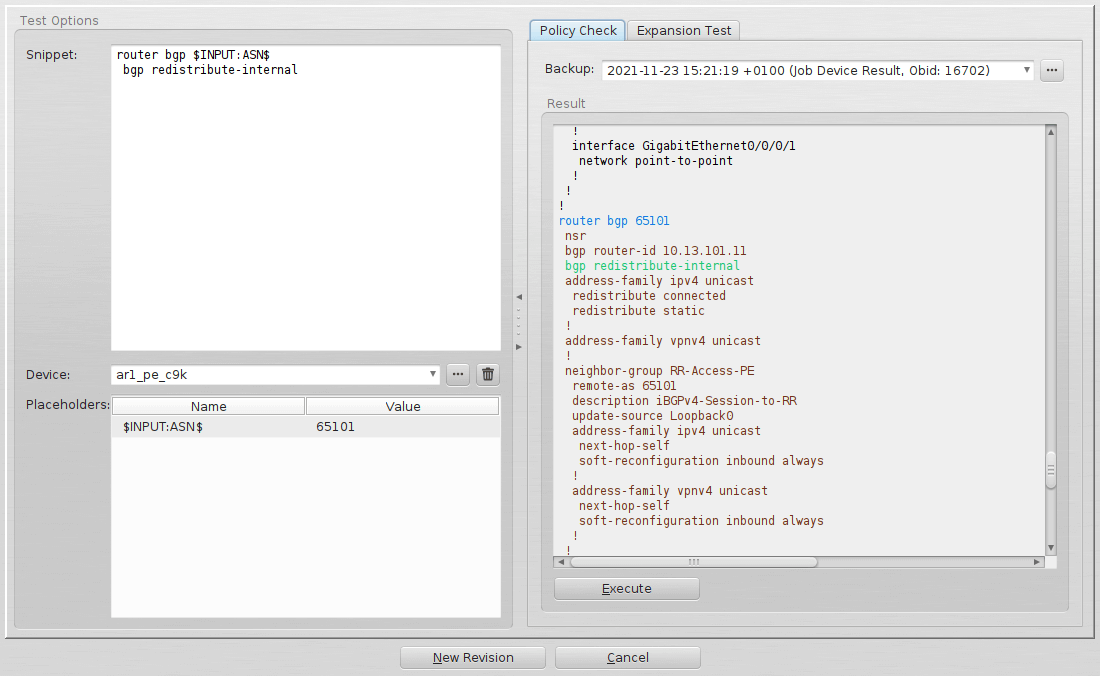Screen dimensions: 1100x676
Task: Sort placeholders by Name column header
Action: click(x=208, y=406)
